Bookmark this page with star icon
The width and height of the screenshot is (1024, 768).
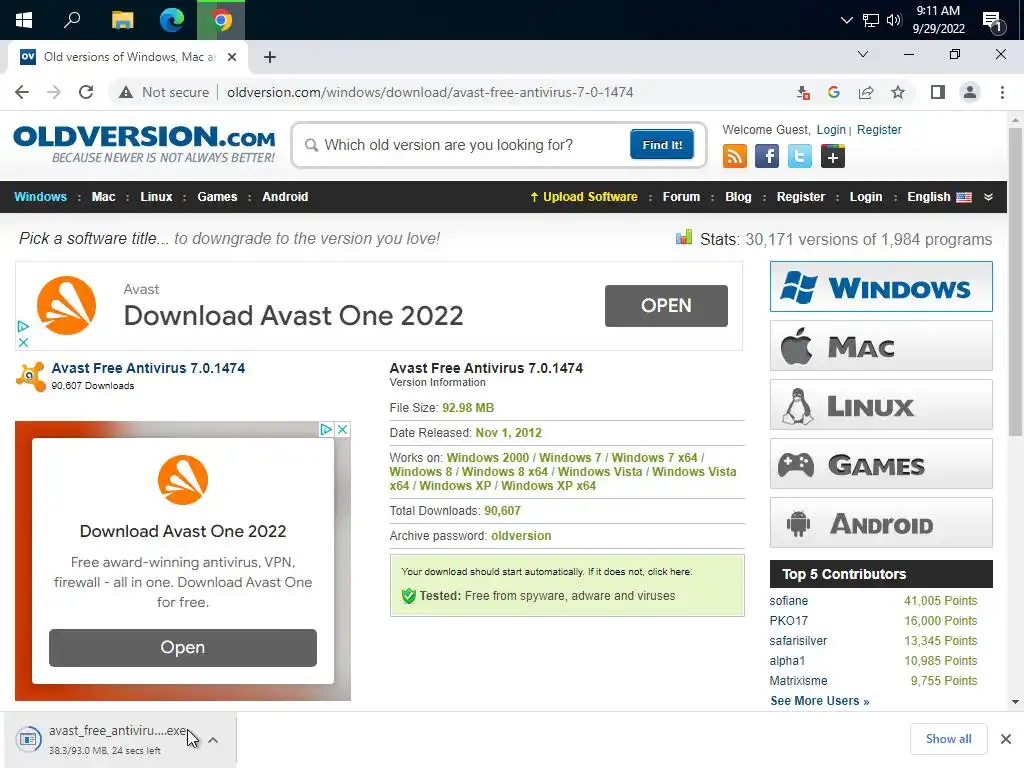pyautogui.click(x=898, y=92)
